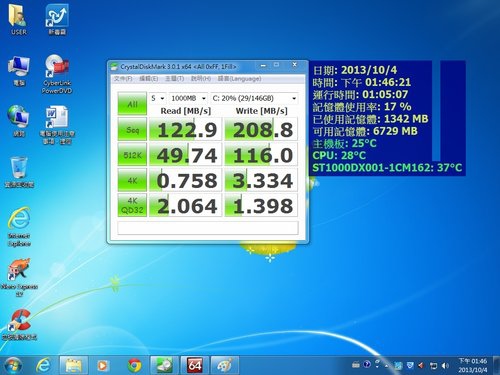Image resolution: width=500 pixels, height=375 pixels.
Task: Select the blue arrows shortcut desktop icon
Action: point(57,20)
